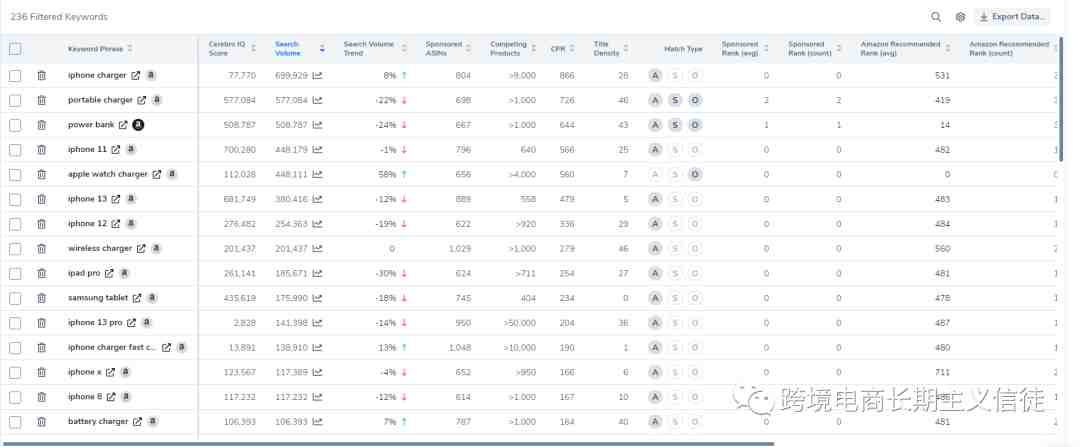Sort by Search Volume column
This screenshot has height=447, width=1080.
(322, 49)
